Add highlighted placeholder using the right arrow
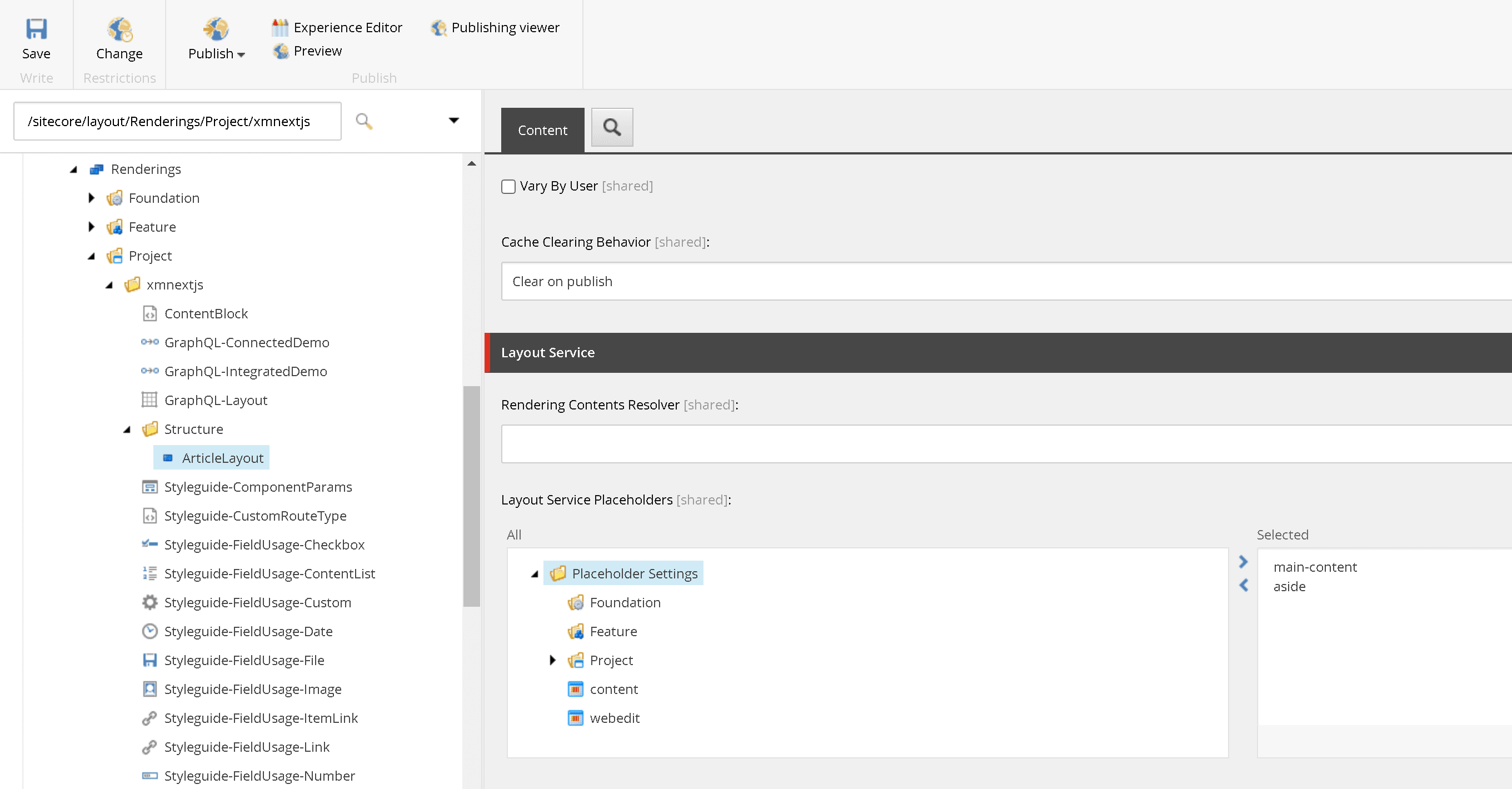This screenshot has height=789, width=1512. [1243, 562]
